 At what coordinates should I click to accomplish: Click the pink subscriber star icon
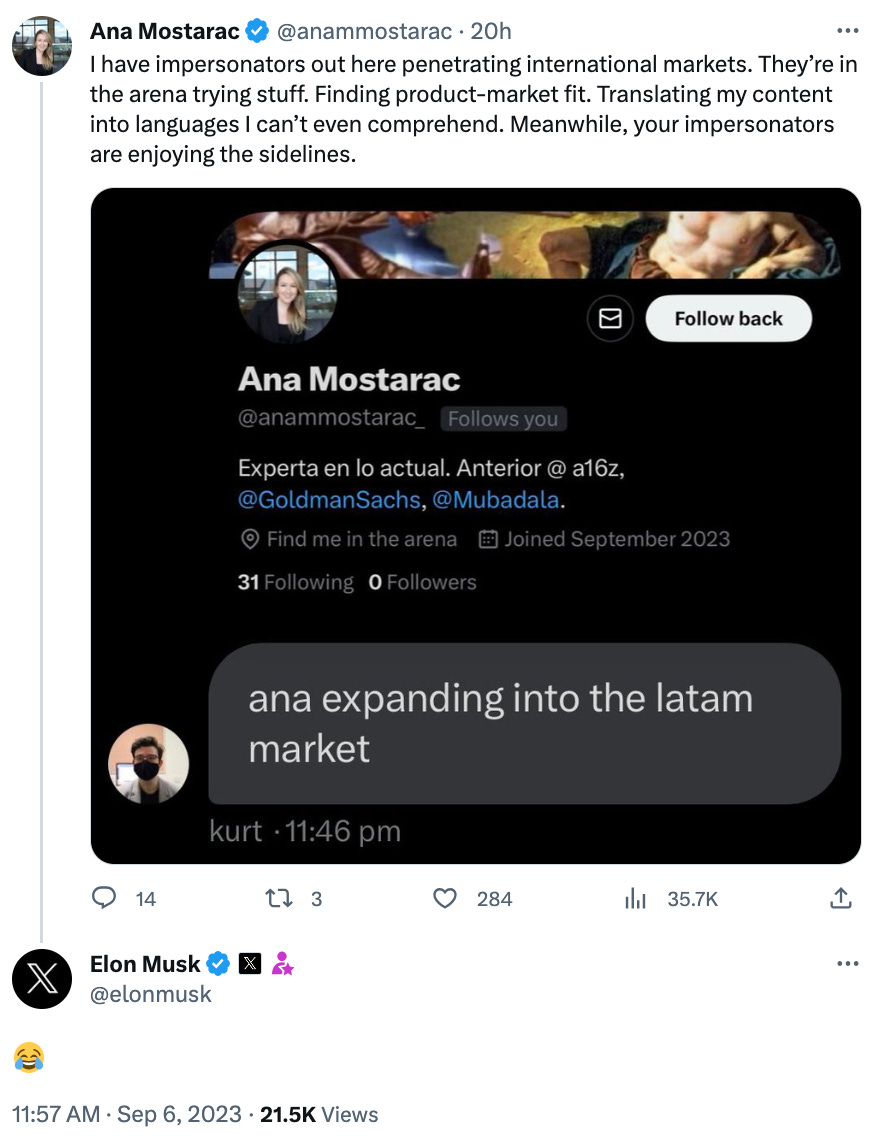(x=283, y=964)
